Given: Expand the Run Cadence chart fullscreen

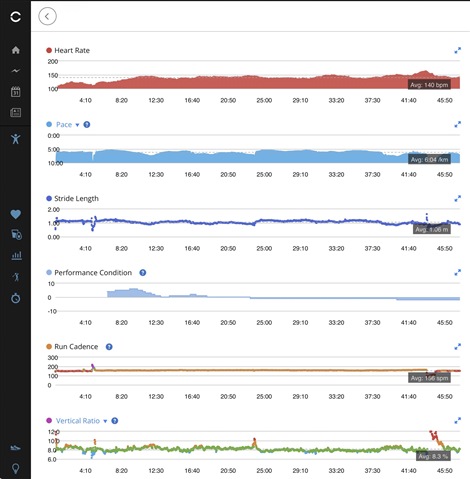Looking at the screenshot, I should [x=458, y=347].
